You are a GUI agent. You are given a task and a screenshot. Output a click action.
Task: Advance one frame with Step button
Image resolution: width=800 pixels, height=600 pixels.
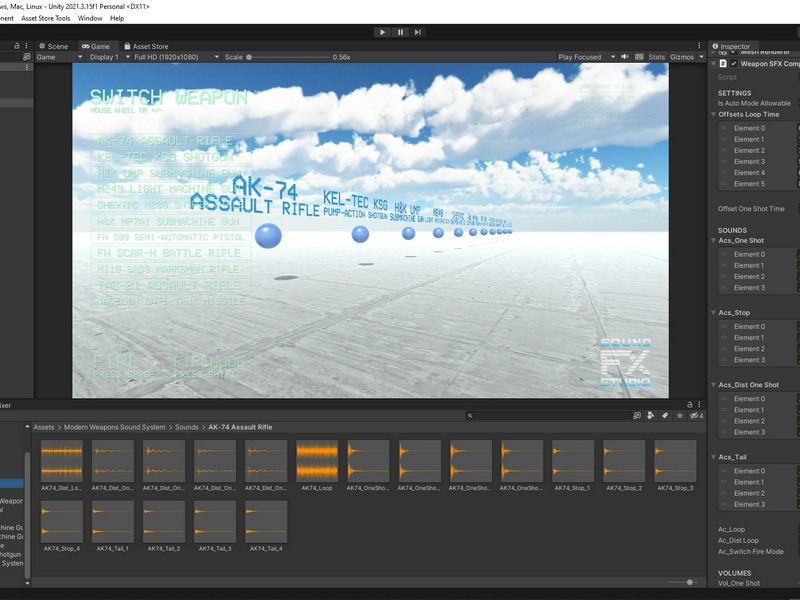click(x=418, y=32)
